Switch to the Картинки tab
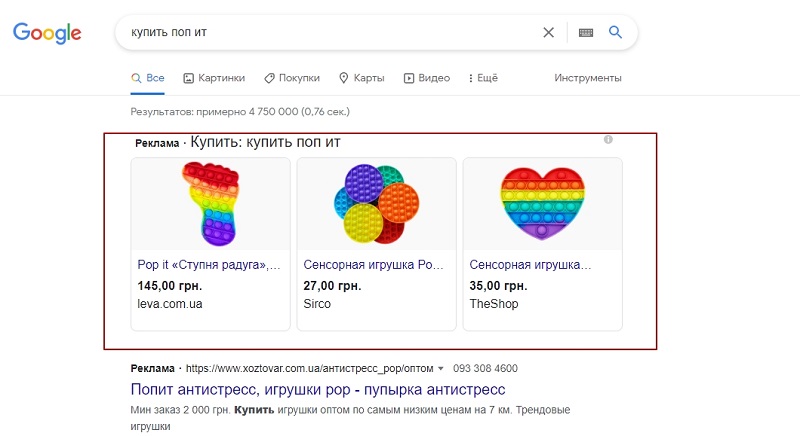 214,78
